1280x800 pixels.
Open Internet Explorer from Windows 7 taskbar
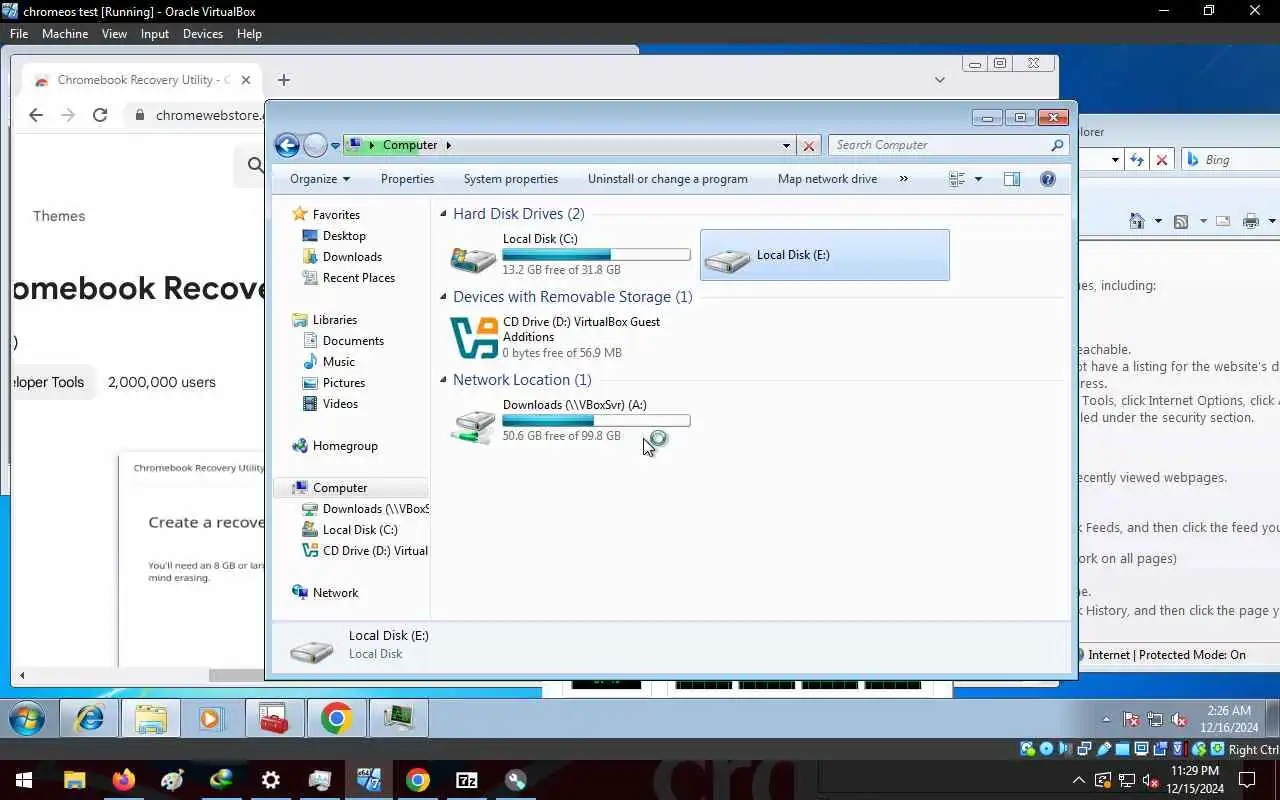(x=89, y=719)
